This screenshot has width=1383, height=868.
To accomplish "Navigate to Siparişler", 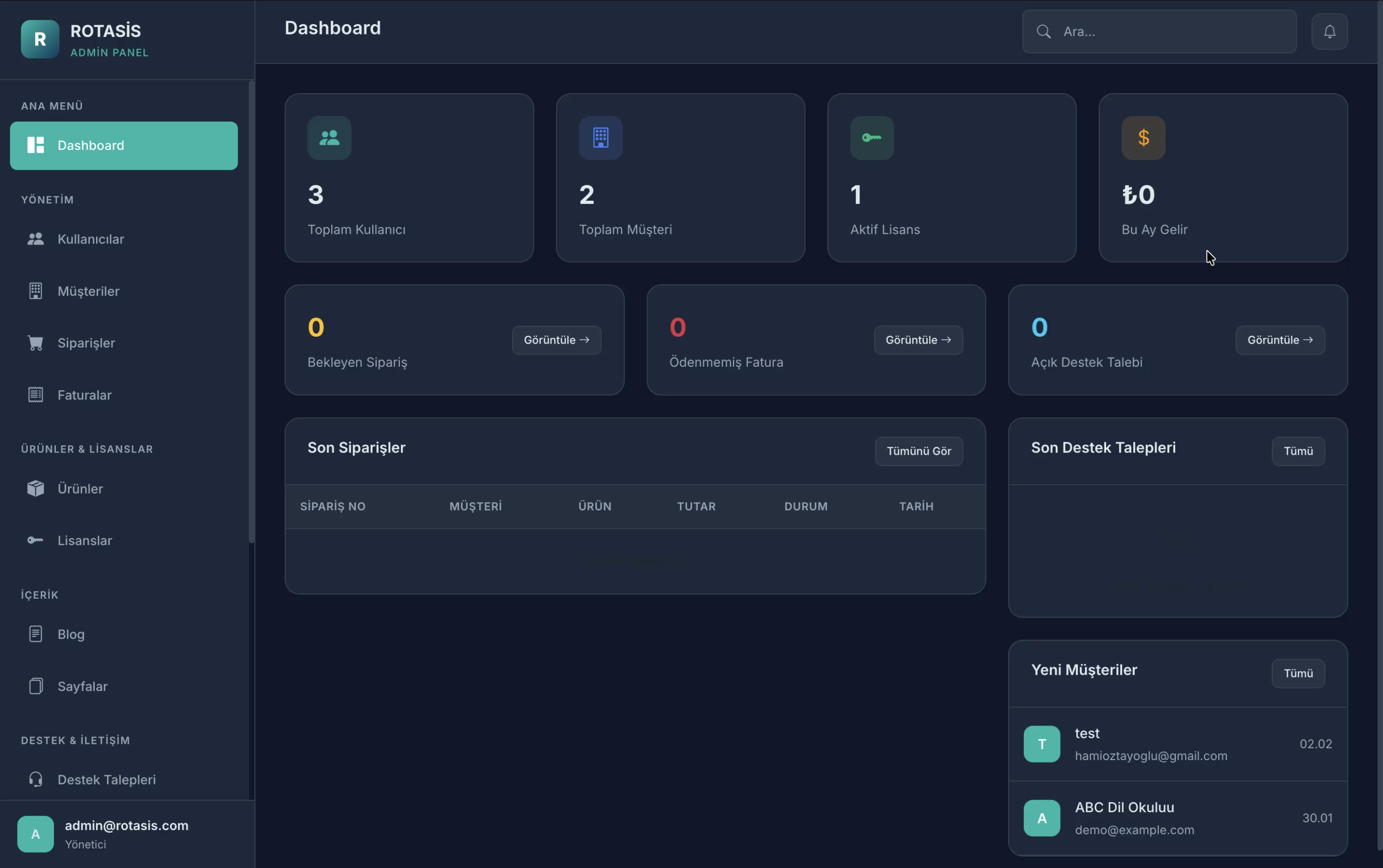I will [x=124, y=343].
